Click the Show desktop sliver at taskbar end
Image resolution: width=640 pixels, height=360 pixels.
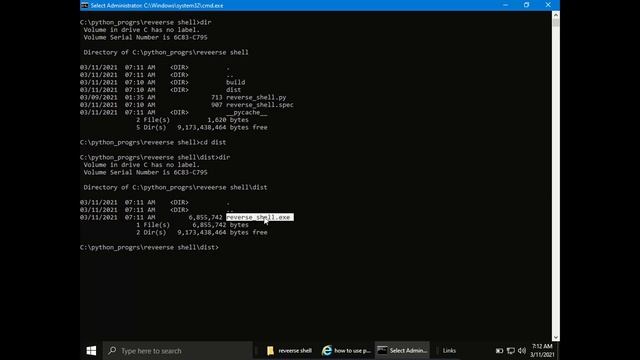[x=558, y=351]
